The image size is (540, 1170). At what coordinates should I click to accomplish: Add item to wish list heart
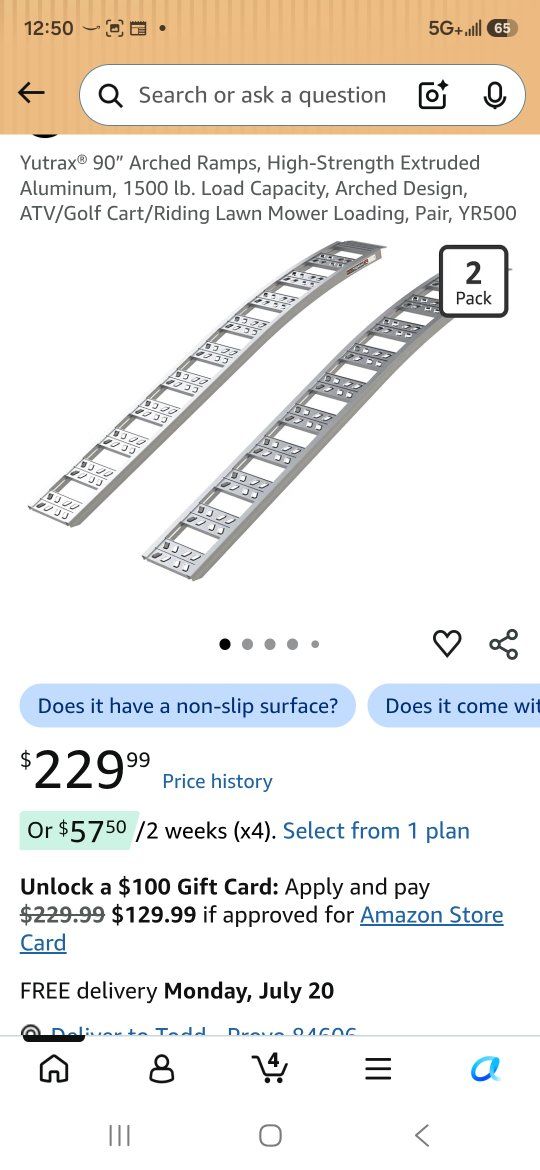[x=448, y=643]
